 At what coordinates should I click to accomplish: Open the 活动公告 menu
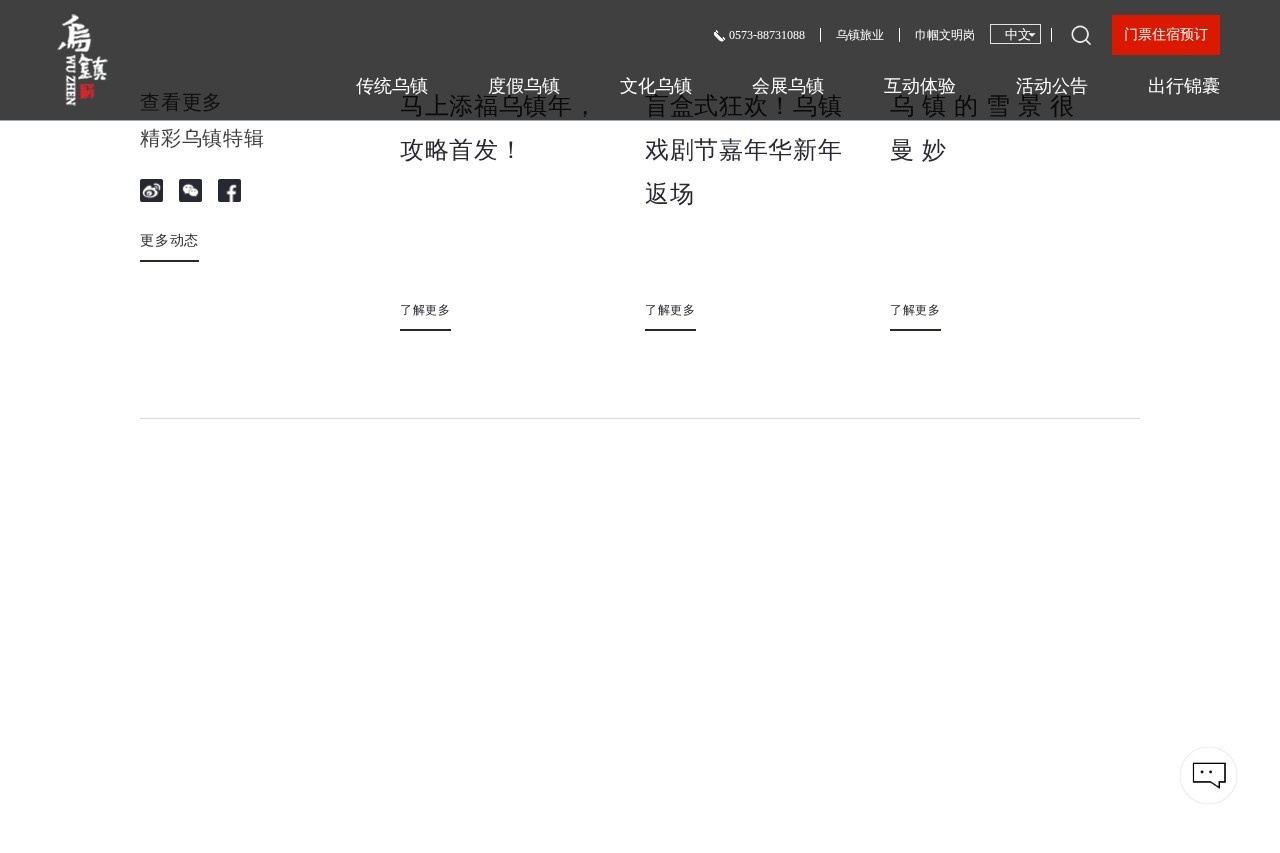coord(1052,86)
